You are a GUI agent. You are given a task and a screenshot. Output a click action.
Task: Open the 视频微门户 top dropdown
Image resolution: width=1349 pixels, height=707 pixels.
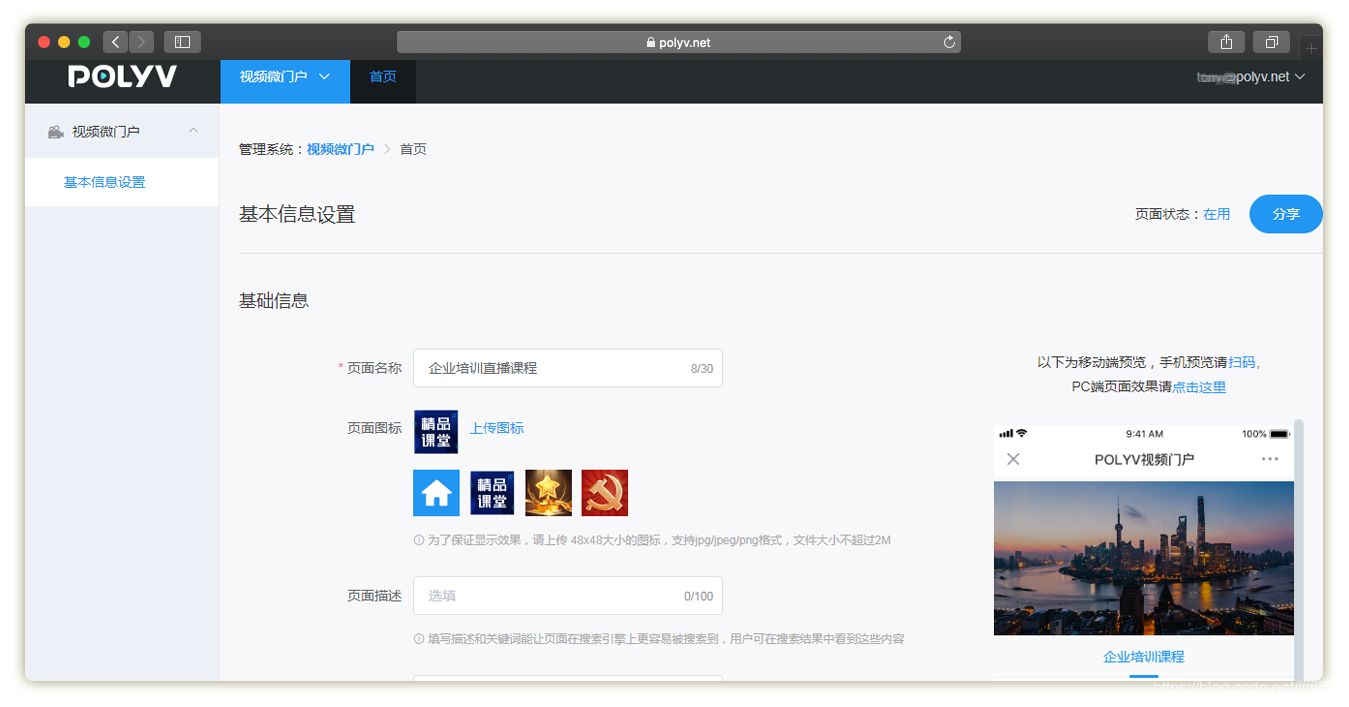[x=285, y=77]
